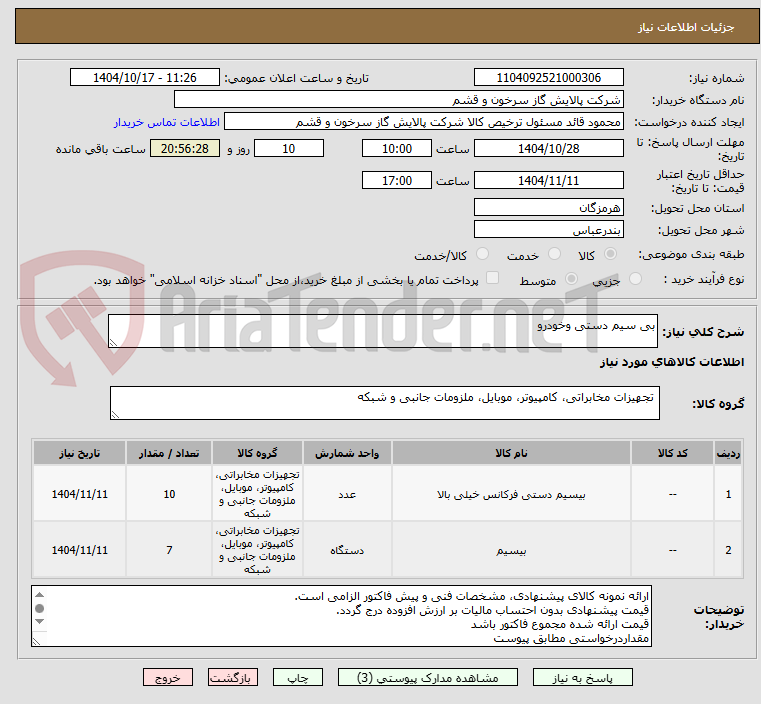Image resolution: width=761 pixels, height=704 pixels.
Task: Click the واحد شمارش column header
Action: click(347, 453)
